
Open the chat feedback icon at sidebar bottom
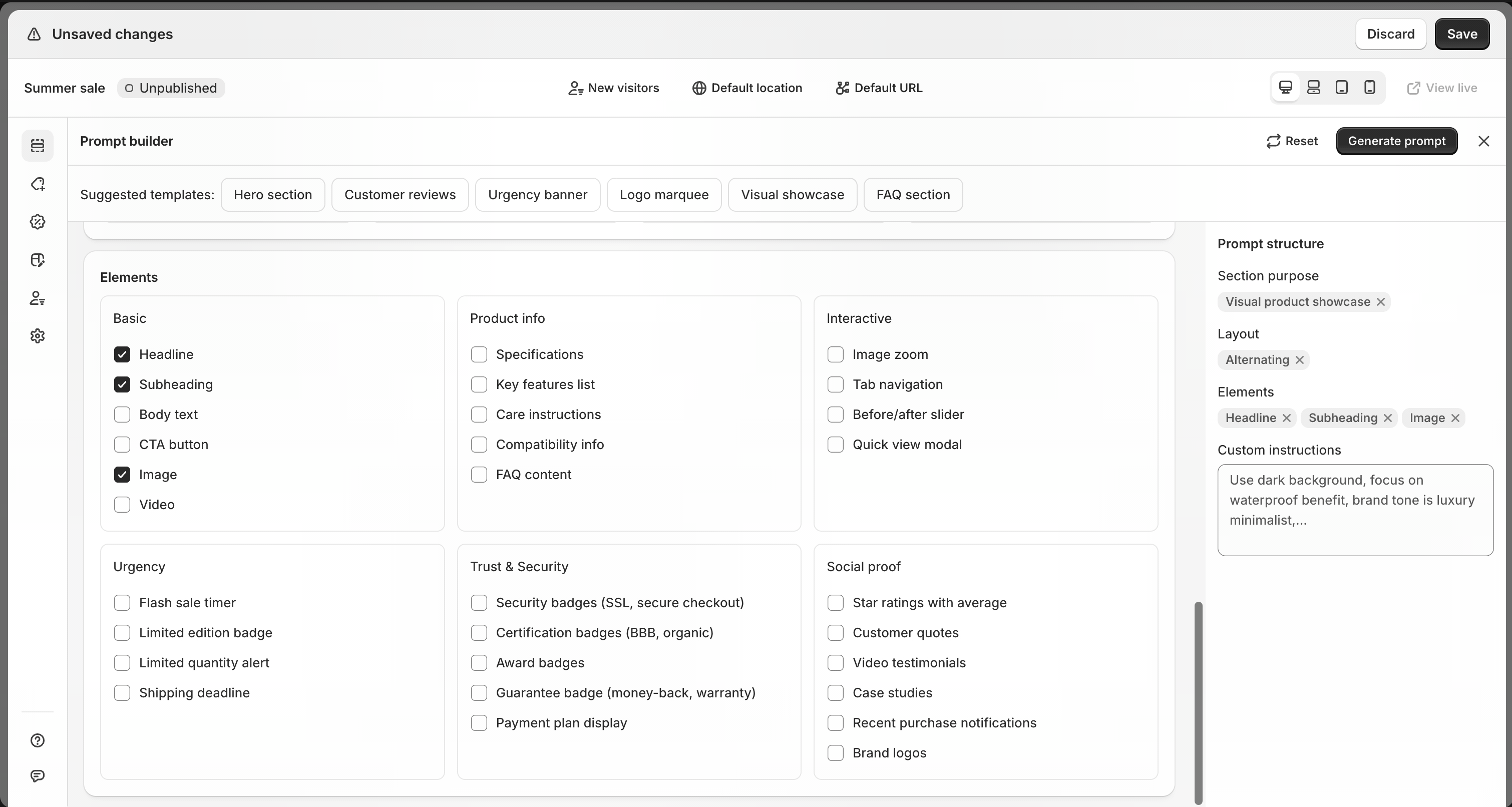coord(38,776)
